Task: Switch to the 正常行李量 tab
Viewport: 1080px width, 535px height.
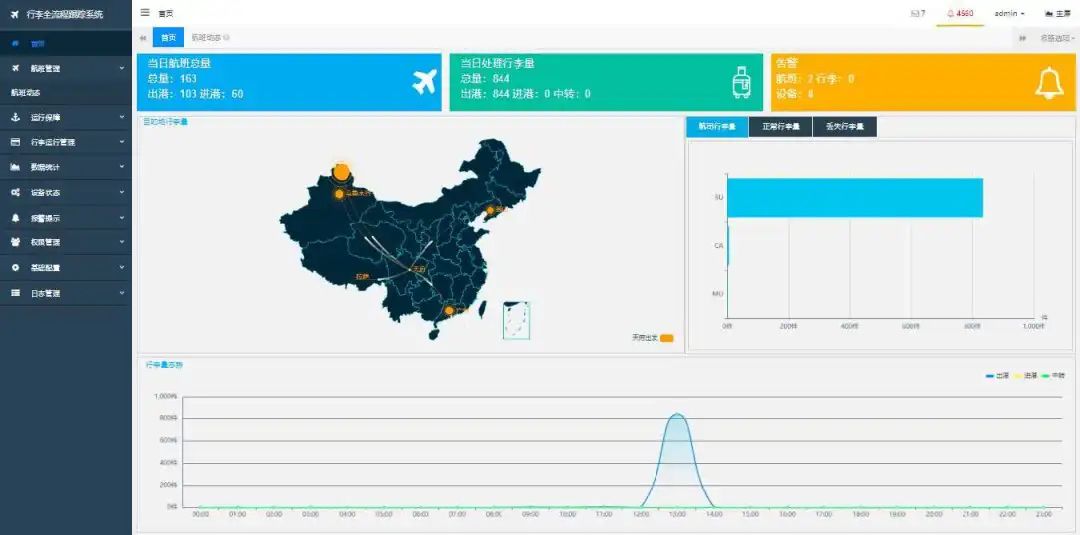Action: (x=780, y=127)
